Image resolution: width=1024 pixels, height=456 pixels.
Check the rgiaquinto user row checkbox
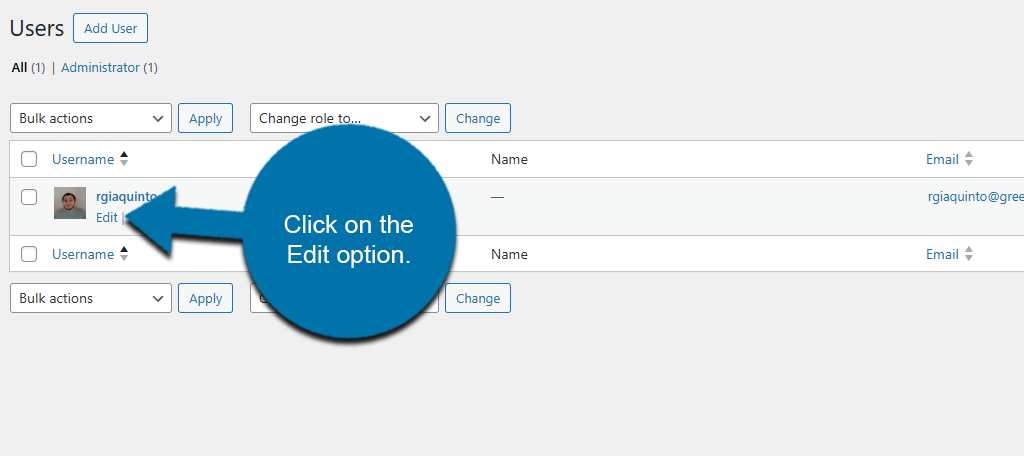[x=29, y=197]
